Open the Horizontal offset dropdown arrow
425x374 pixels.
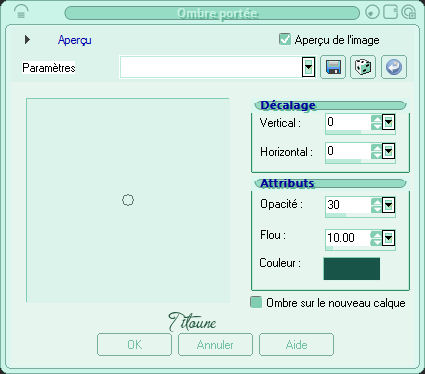388,151
